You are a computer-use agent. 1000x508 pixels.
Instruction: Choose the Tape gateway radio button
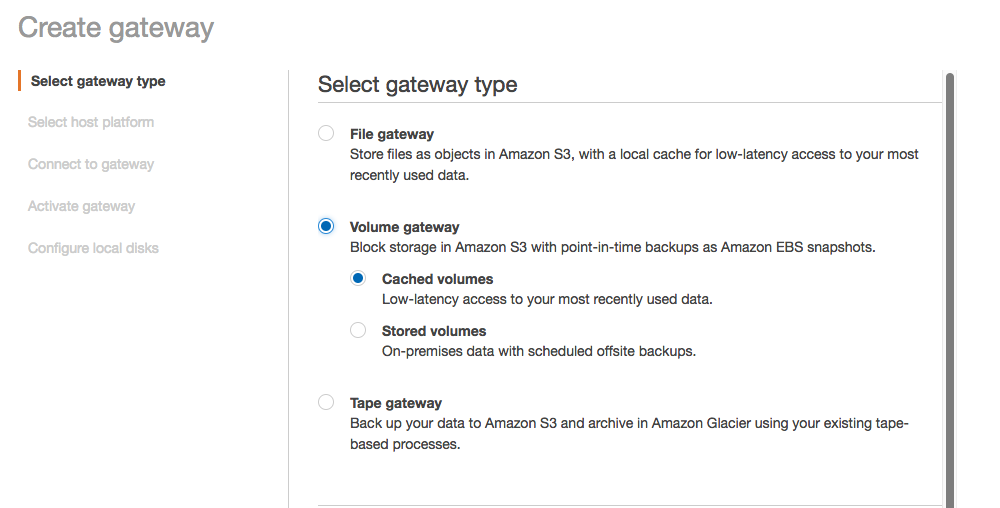pyautogui.click(x=326, y=402)
